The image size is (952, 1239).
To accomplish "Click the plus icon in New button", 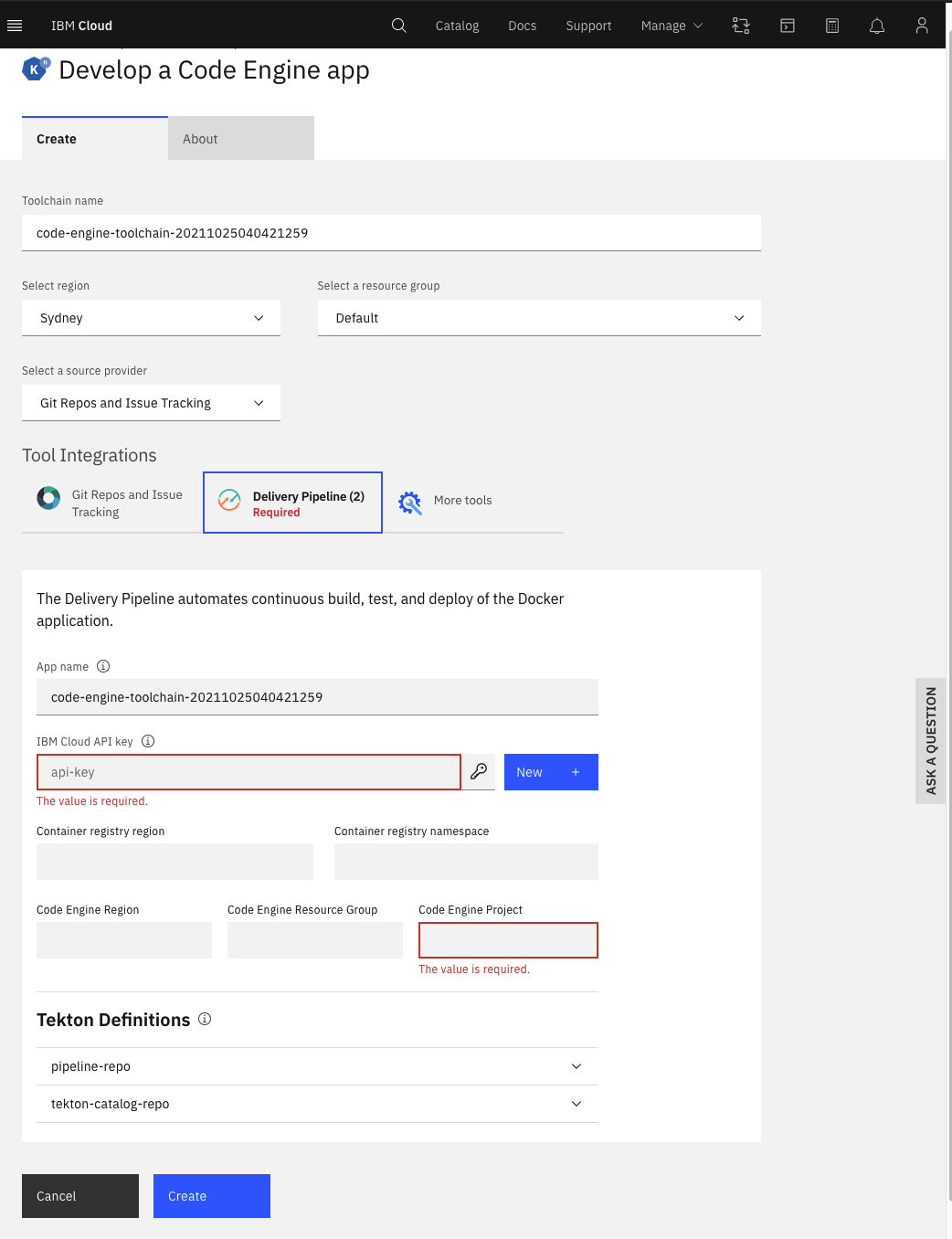I will click(x=576, y=772).
